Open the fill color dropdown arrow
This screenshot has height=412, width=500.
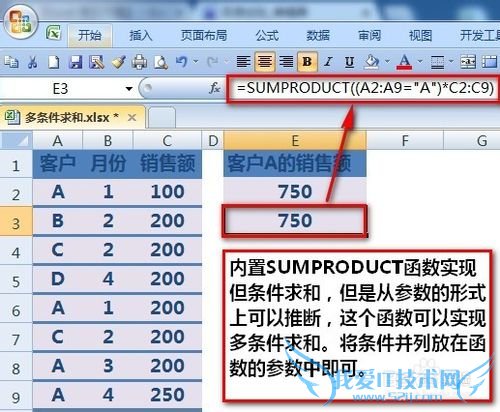click(387, 62)
